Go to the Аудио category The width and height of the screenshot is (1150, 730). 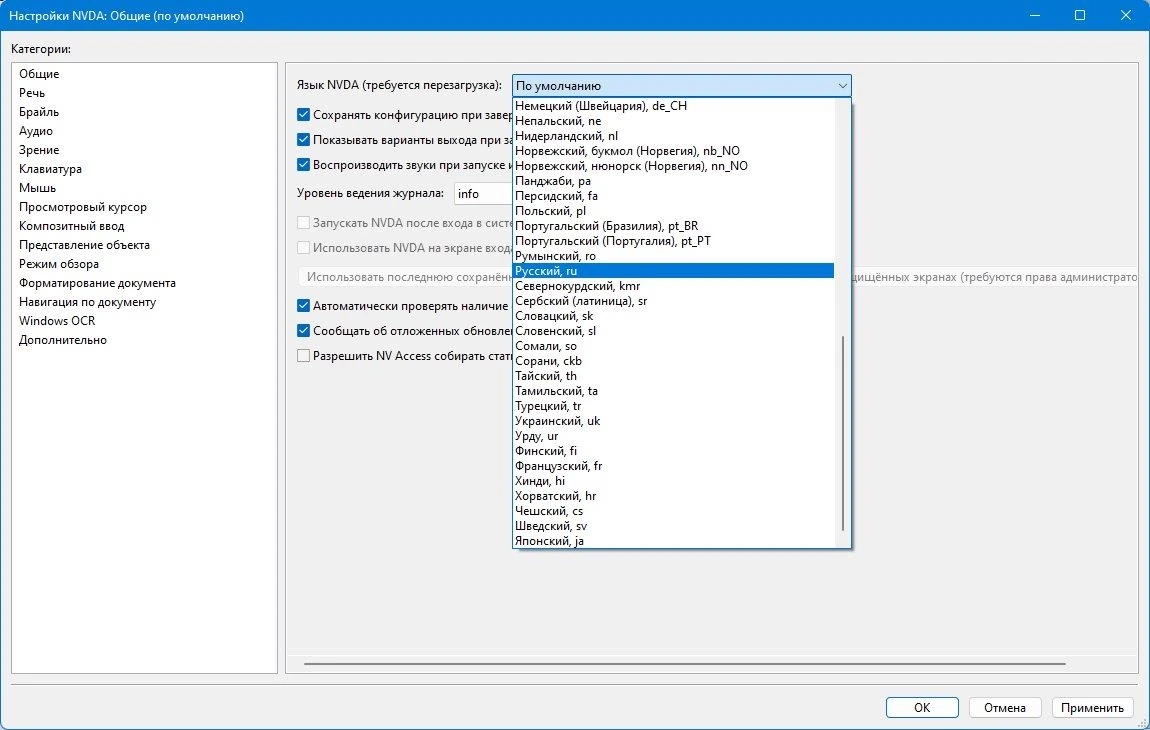36,131
